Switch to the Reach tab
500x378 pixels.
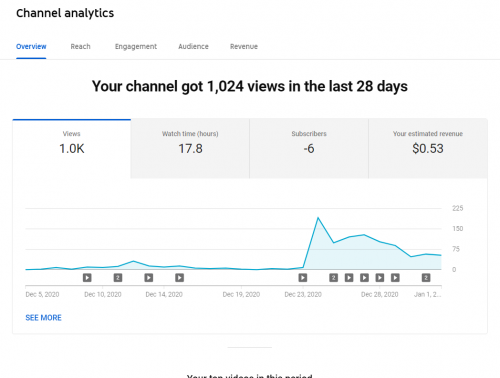pos(80,47)
